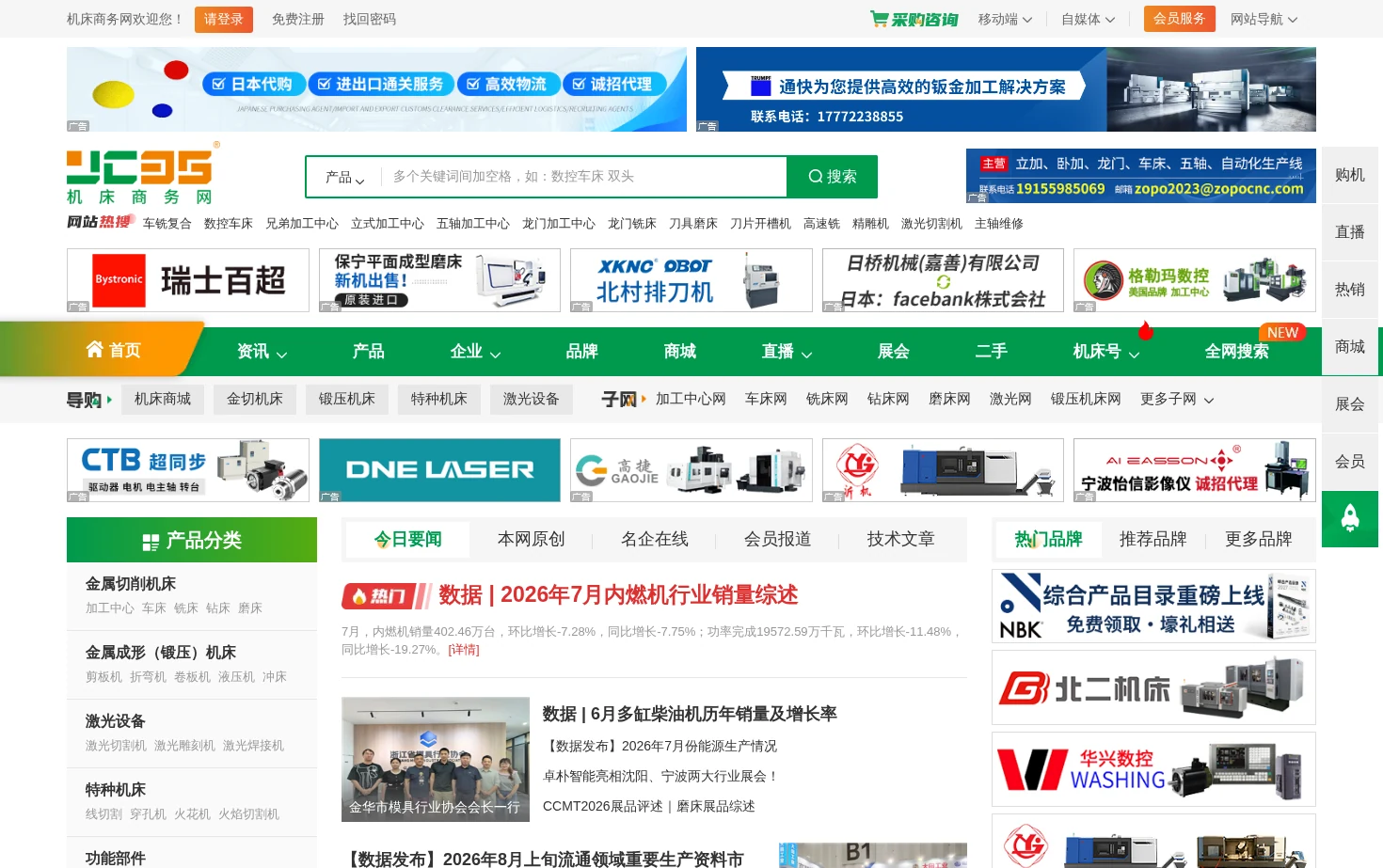Open 数据 | 2026年7月内燃机行业销量综述 headline
1383x868 pixels.
tap(618, 595)
